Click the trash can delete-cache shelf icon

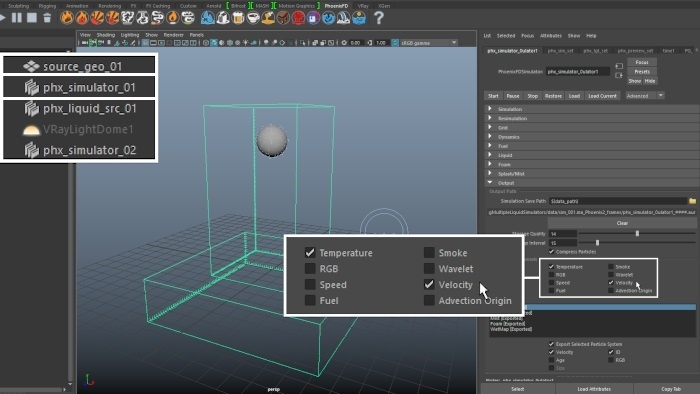47,18
